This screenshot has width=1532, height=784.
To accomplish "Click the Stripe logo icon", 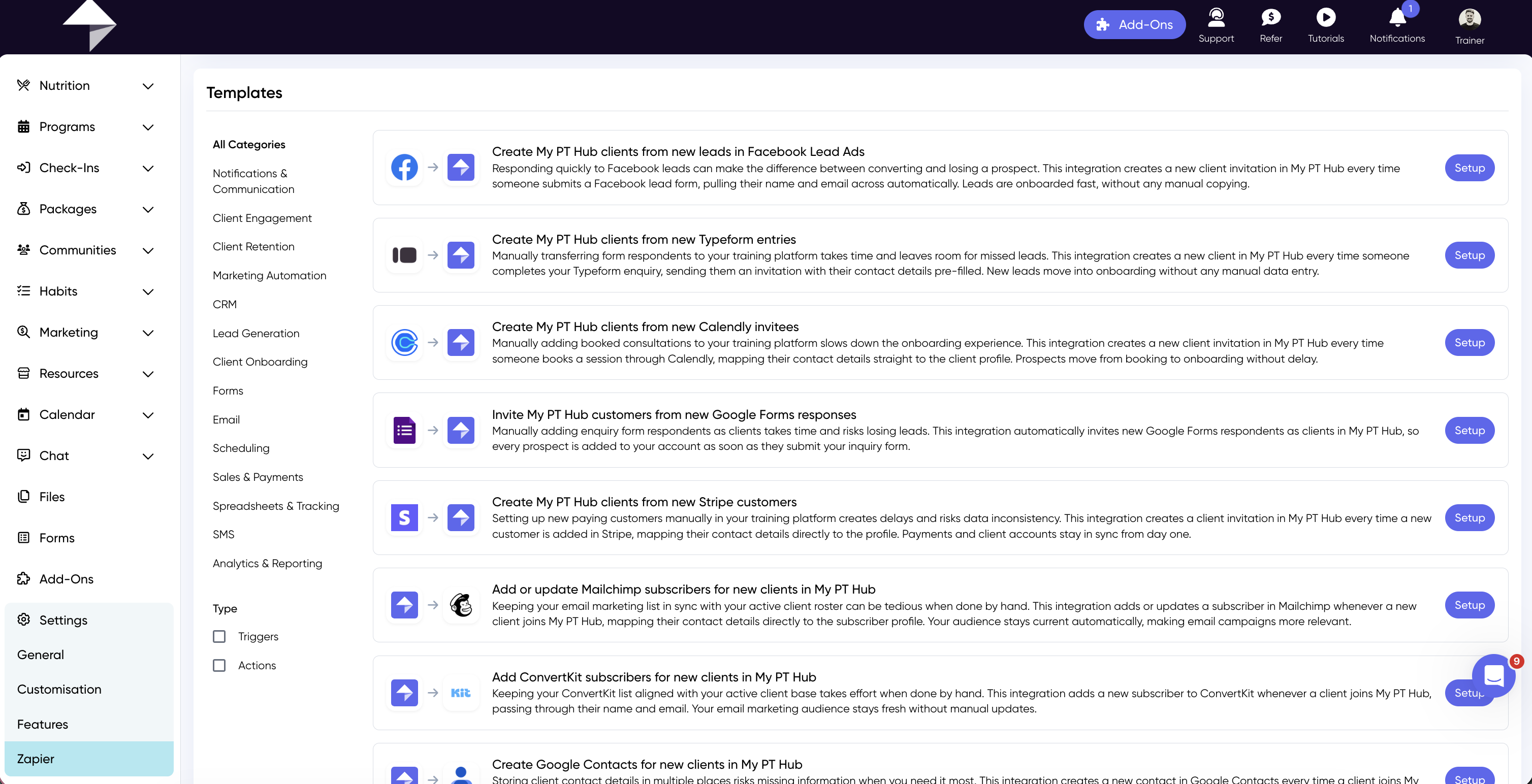I will click(x=404, y=517).
